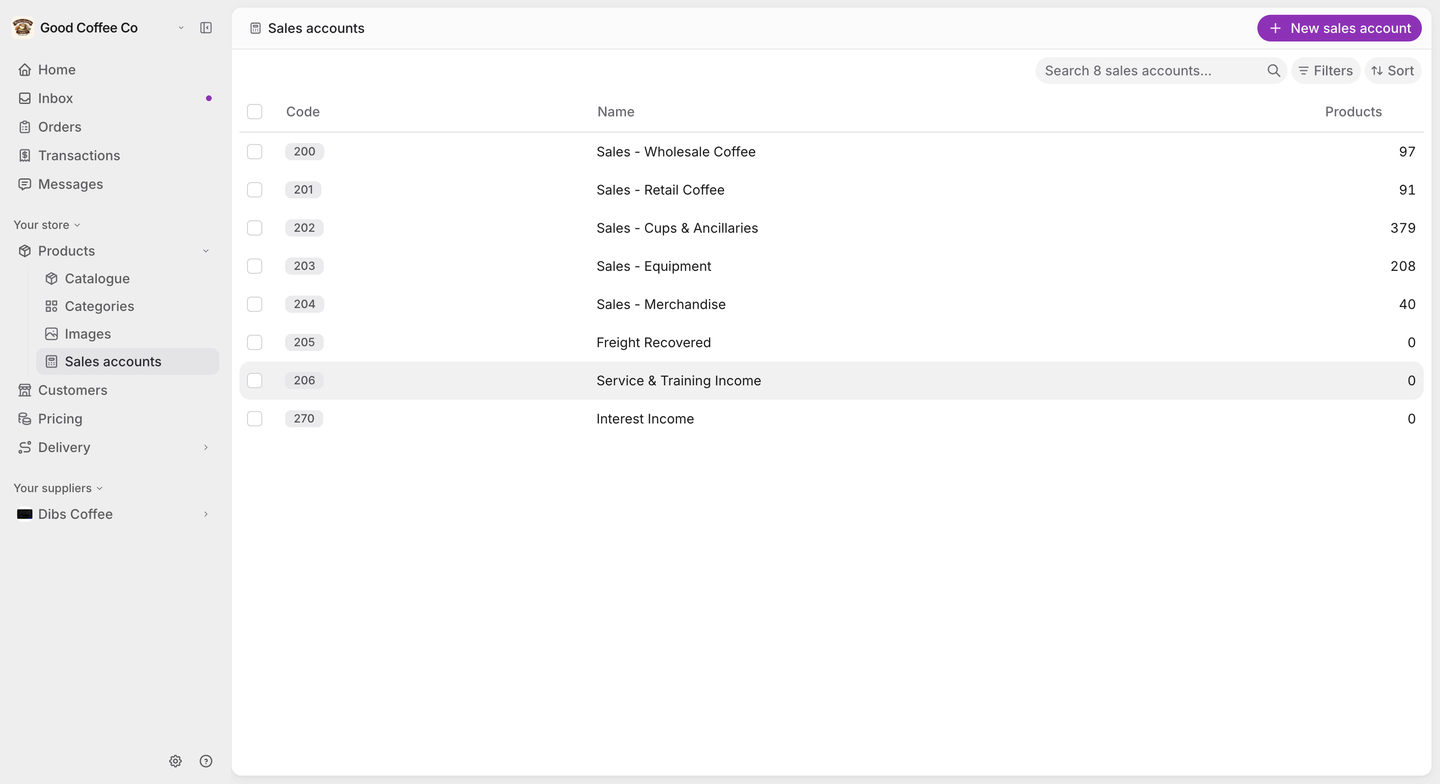1440x784 pixels.
Task: Create a New sales account
Action: click(x=1339, y=28)
